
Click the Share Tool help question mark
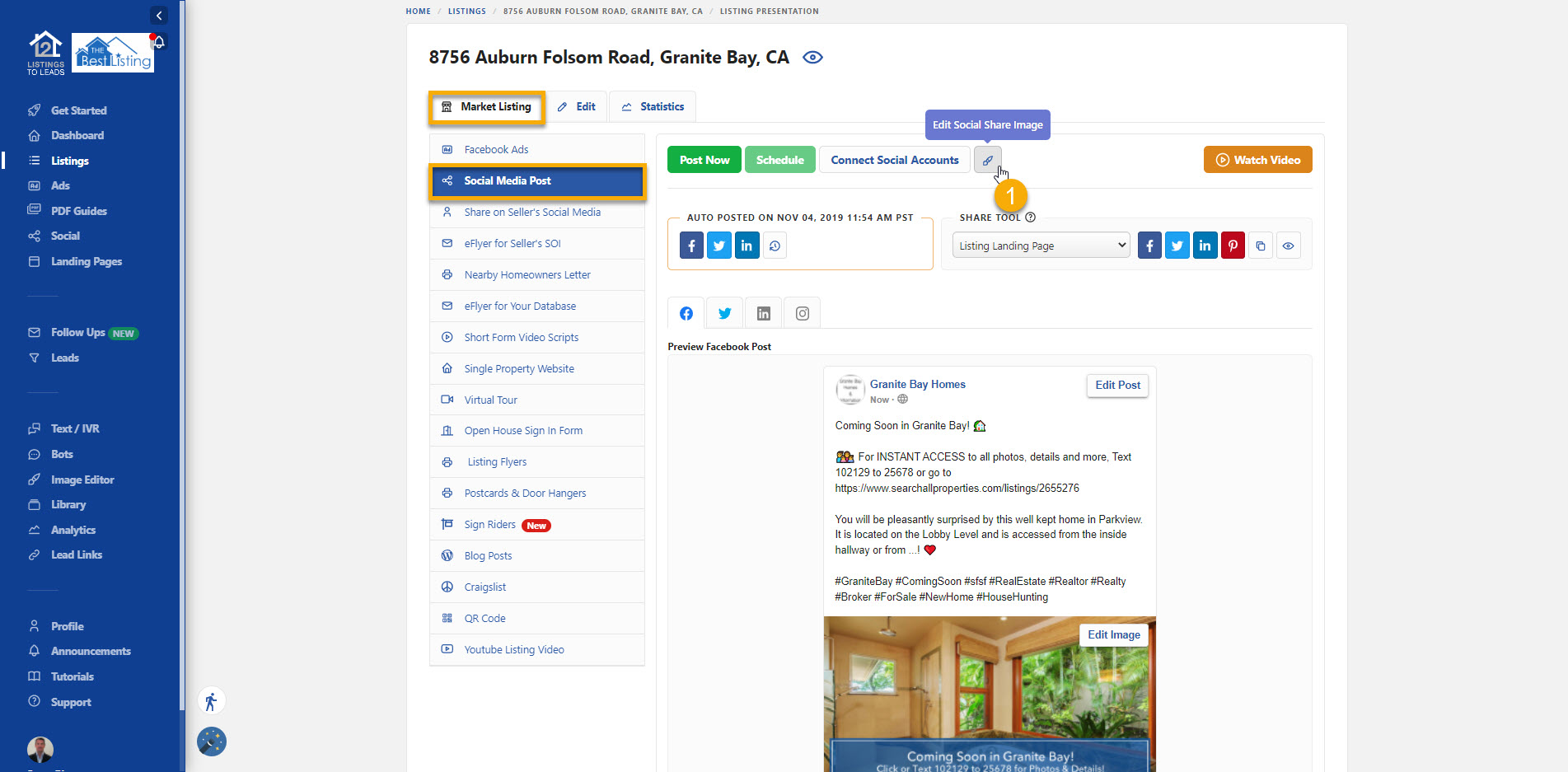[1030, 218]
